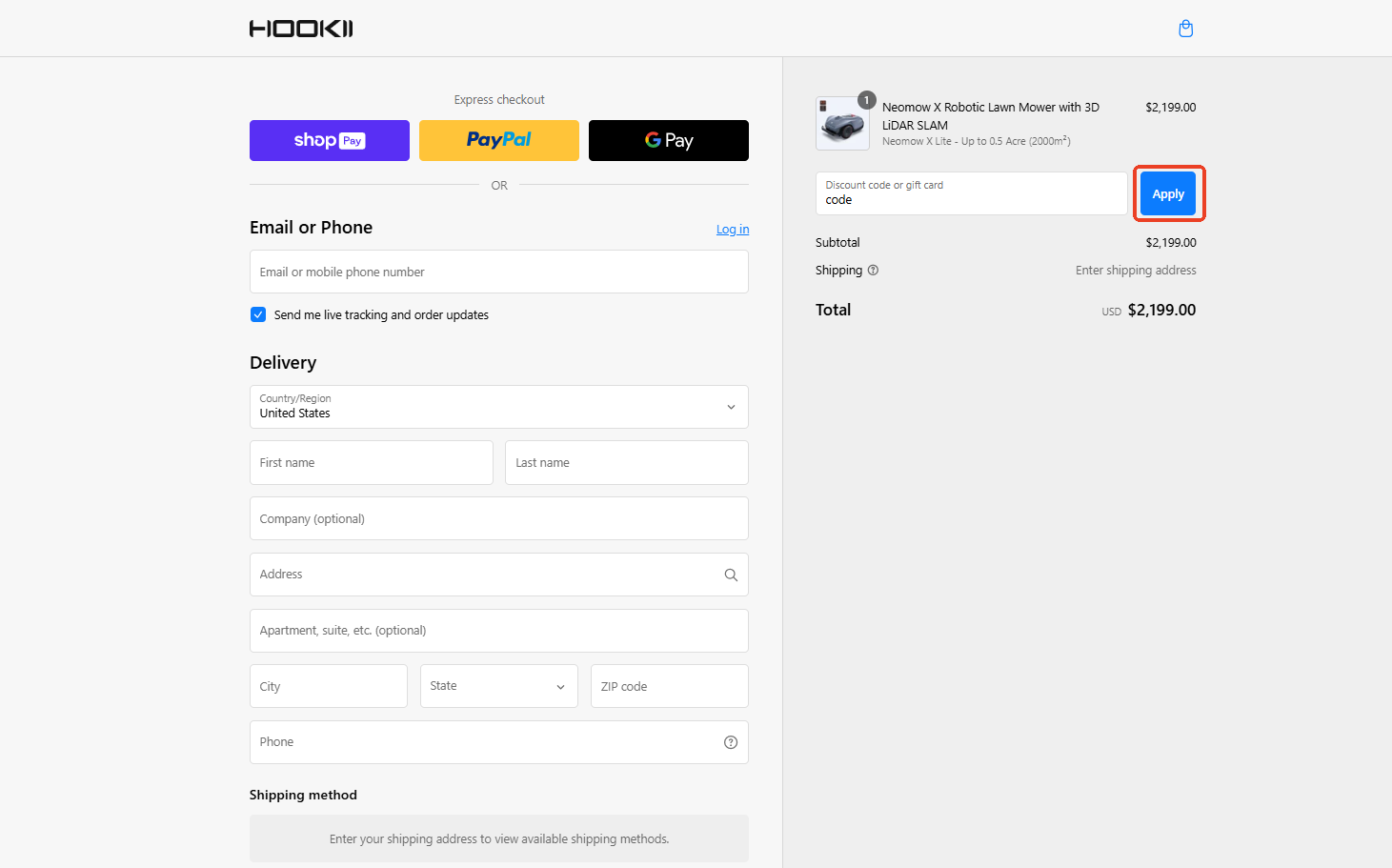
Task: Click the Express checkout label
Action: click(x=499, y=99)
